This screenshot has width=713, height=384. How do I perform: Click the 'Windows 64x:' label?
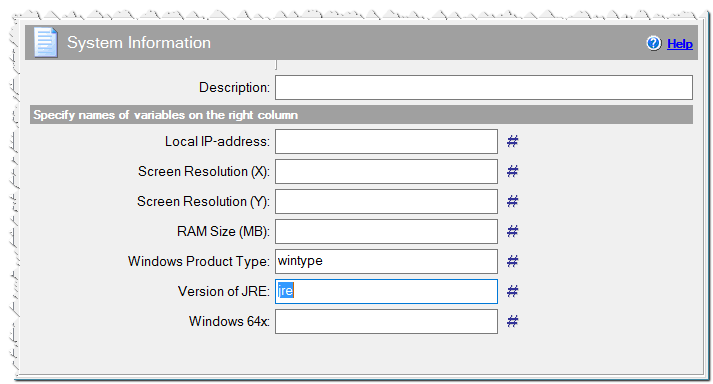[230, 322]
